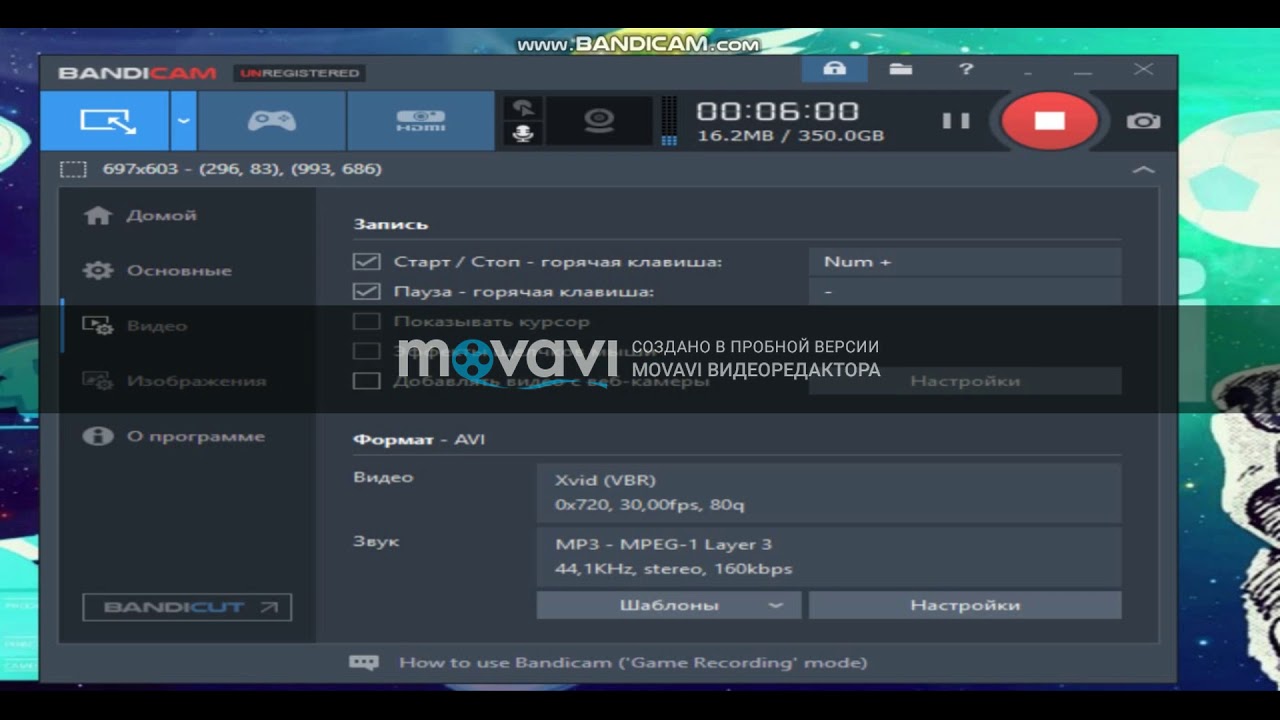
Task: Click the BANDICAM logo in title bar
Action: 137,73
